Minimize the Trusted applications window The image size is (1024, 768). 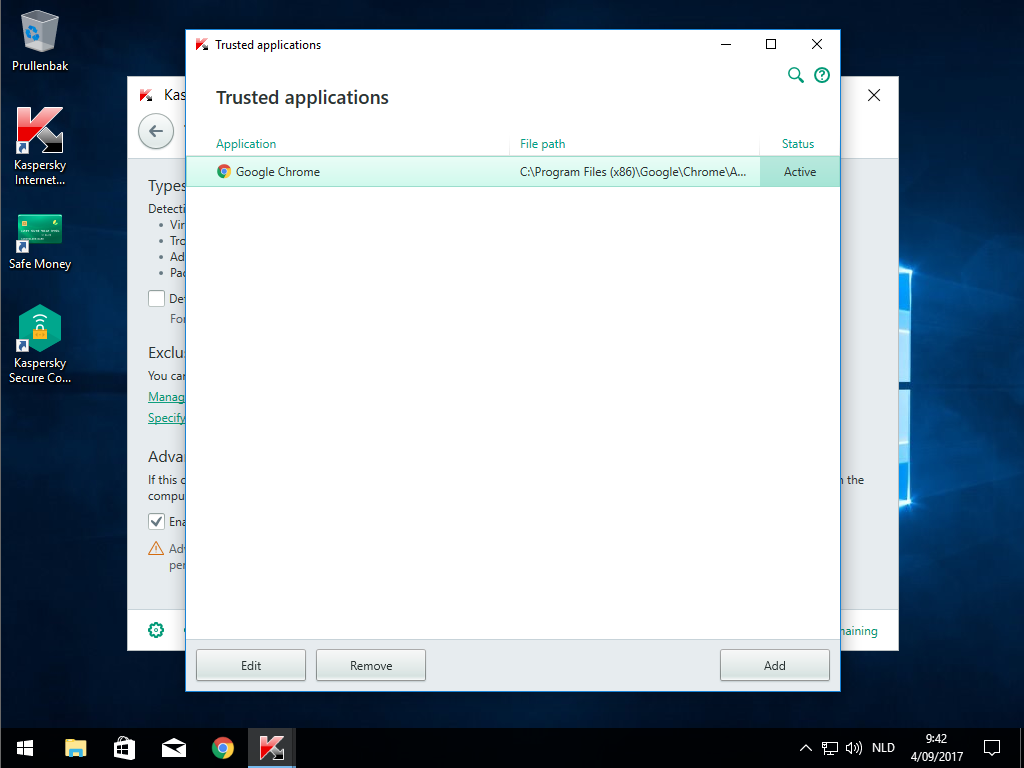click(726, 44)
